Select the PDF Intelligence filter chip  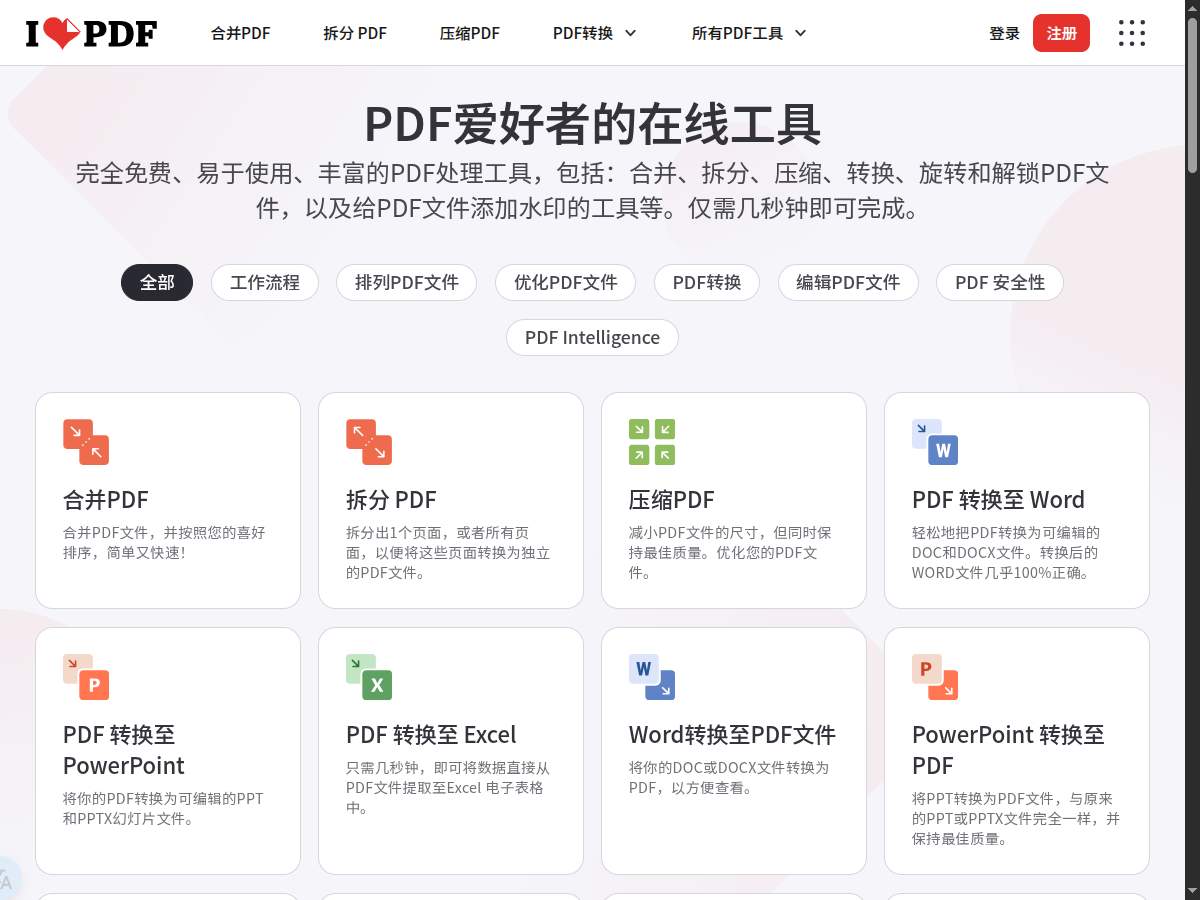point(592,337)
